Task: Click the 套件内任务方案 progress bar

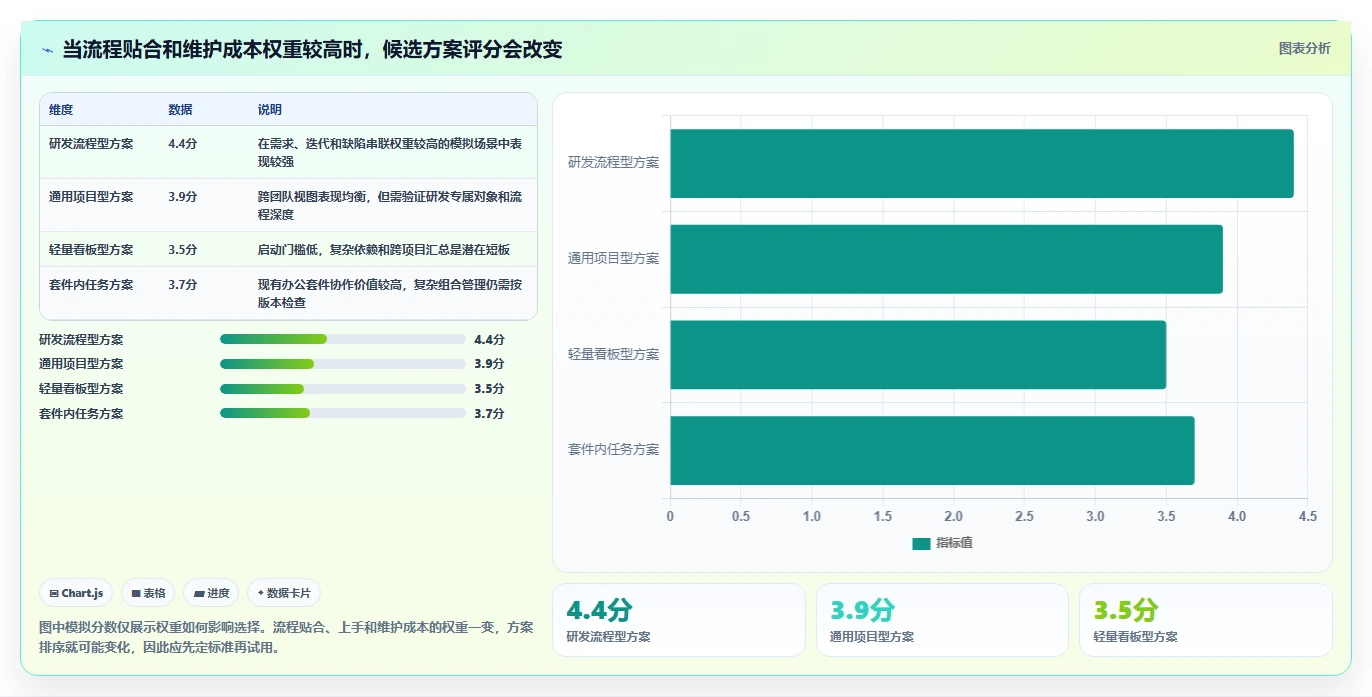Action: pyautogui.click(x=343, y=413)
